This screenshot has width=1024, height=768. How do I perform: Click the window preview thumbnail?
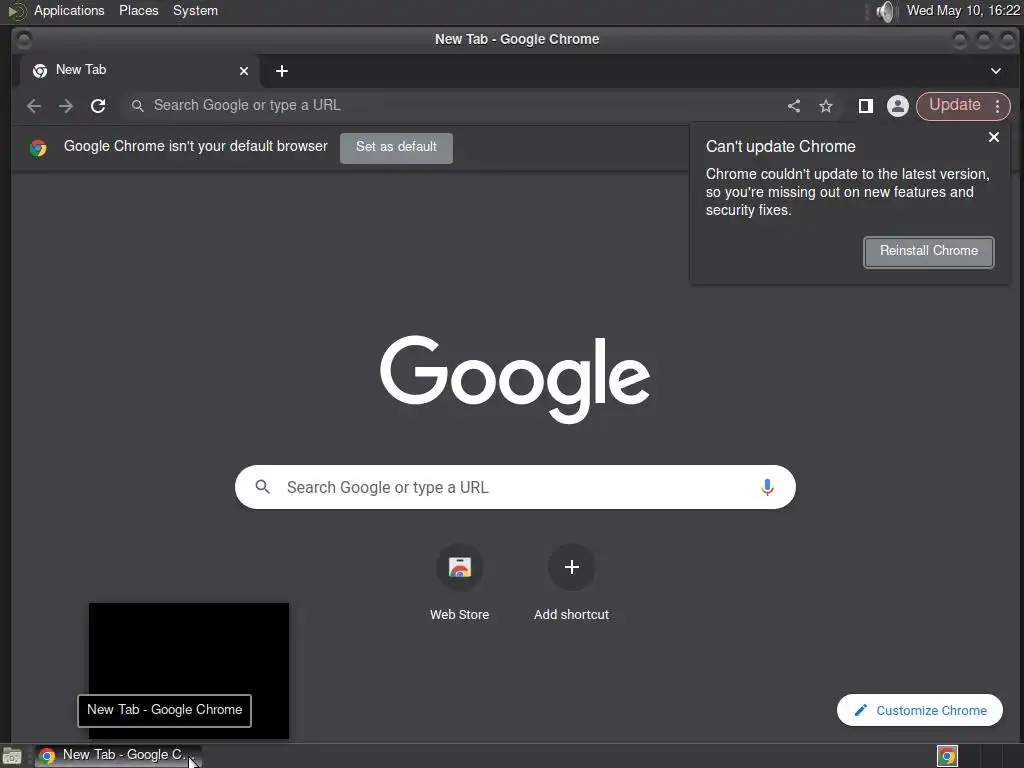189,671
